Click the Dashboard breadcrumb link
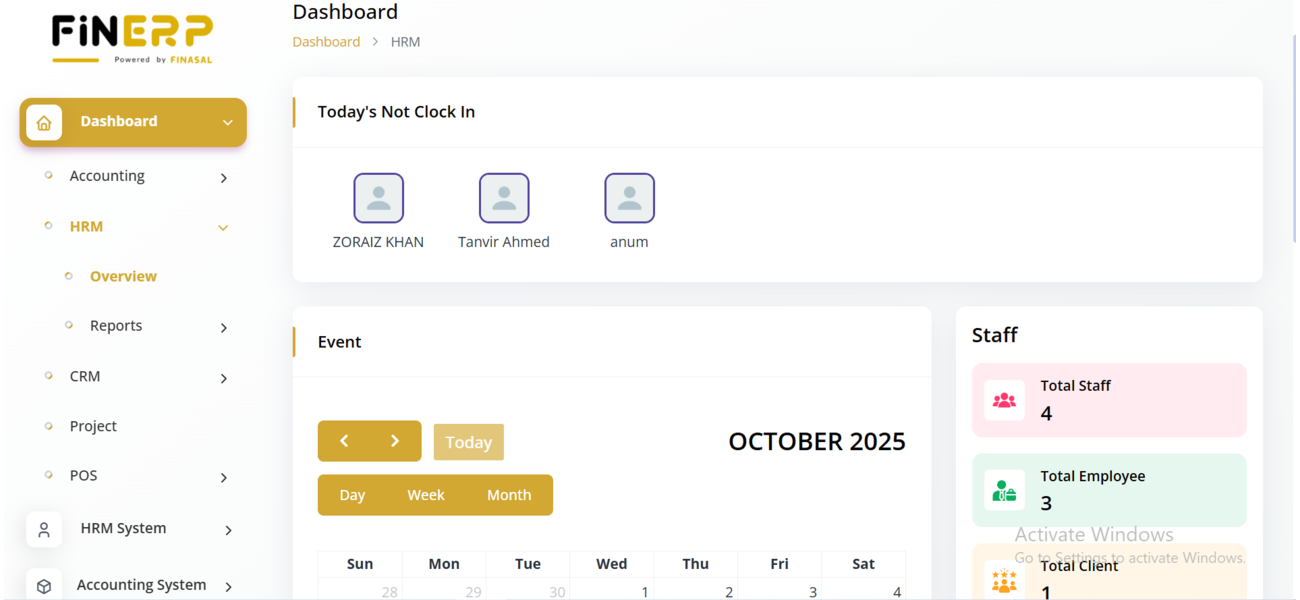This screenshot has width=1300, height=600. point(326,42)
